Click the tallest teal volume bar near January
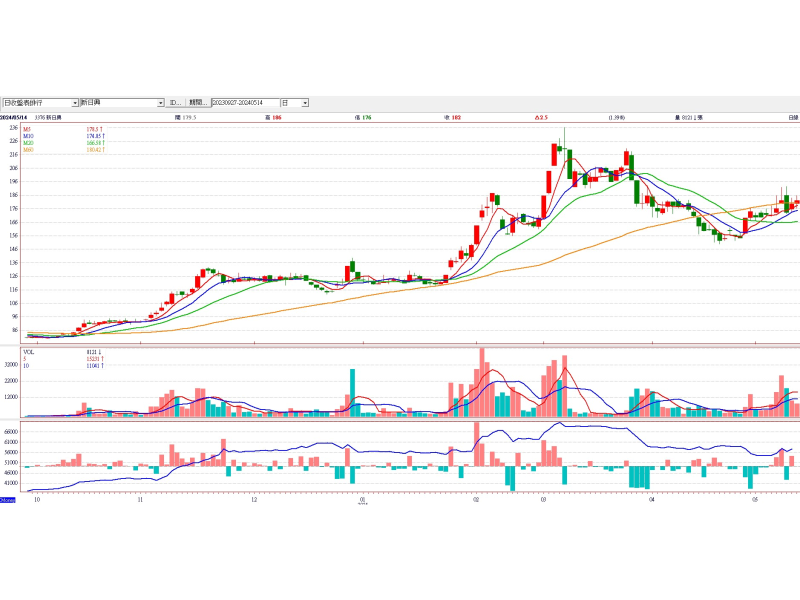Image resolution: width=800 pixels, height=600 pixels. click(x=352, y=392)
